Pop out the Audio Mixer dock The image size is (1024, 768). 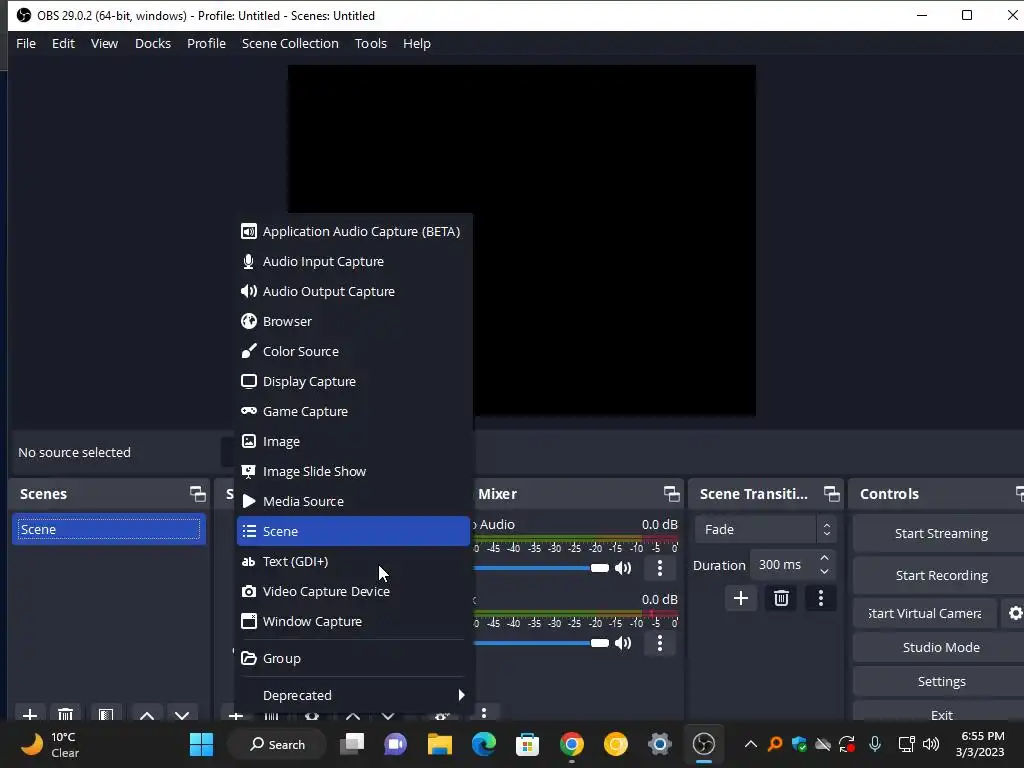tap(671, 494)
